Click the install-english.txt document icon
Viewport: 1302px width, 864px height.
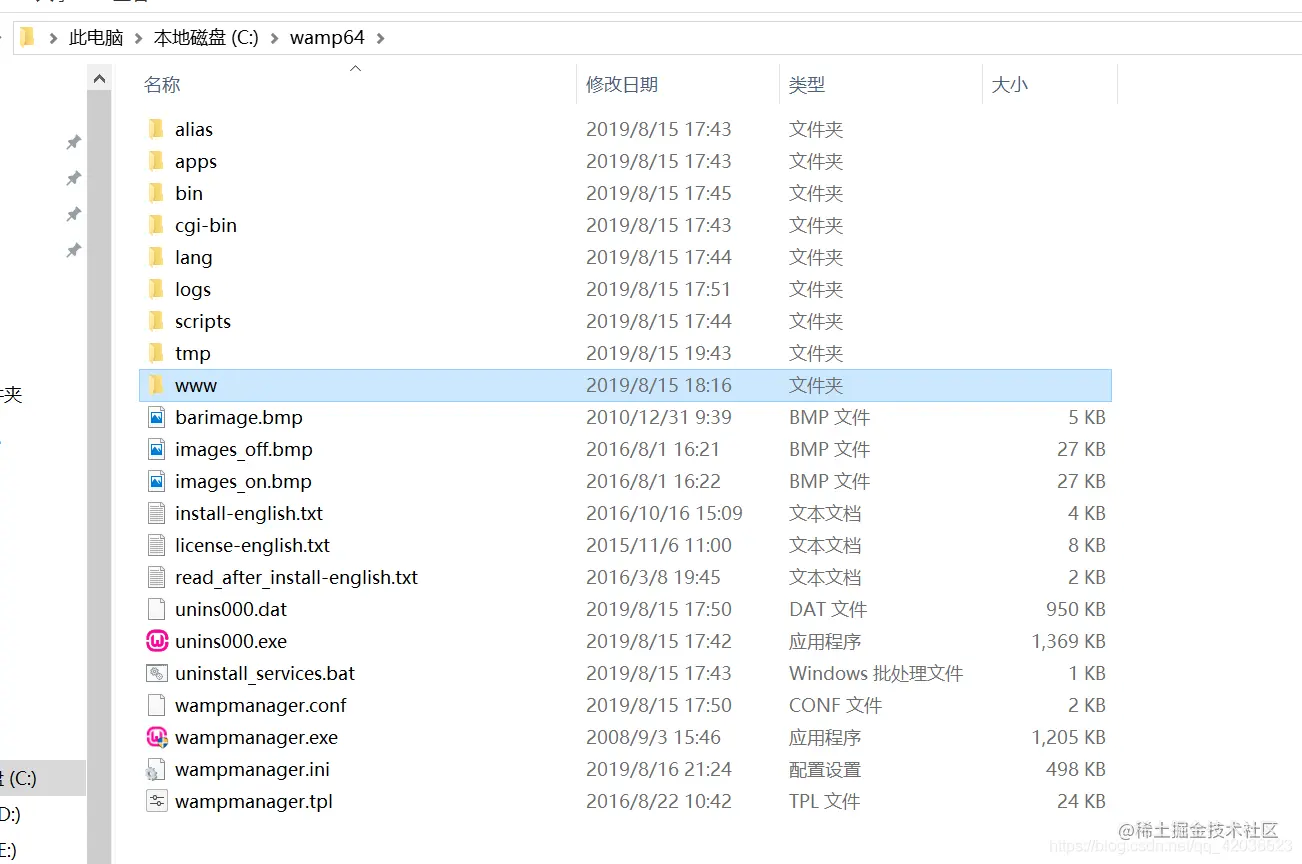[x=156, y=513]
